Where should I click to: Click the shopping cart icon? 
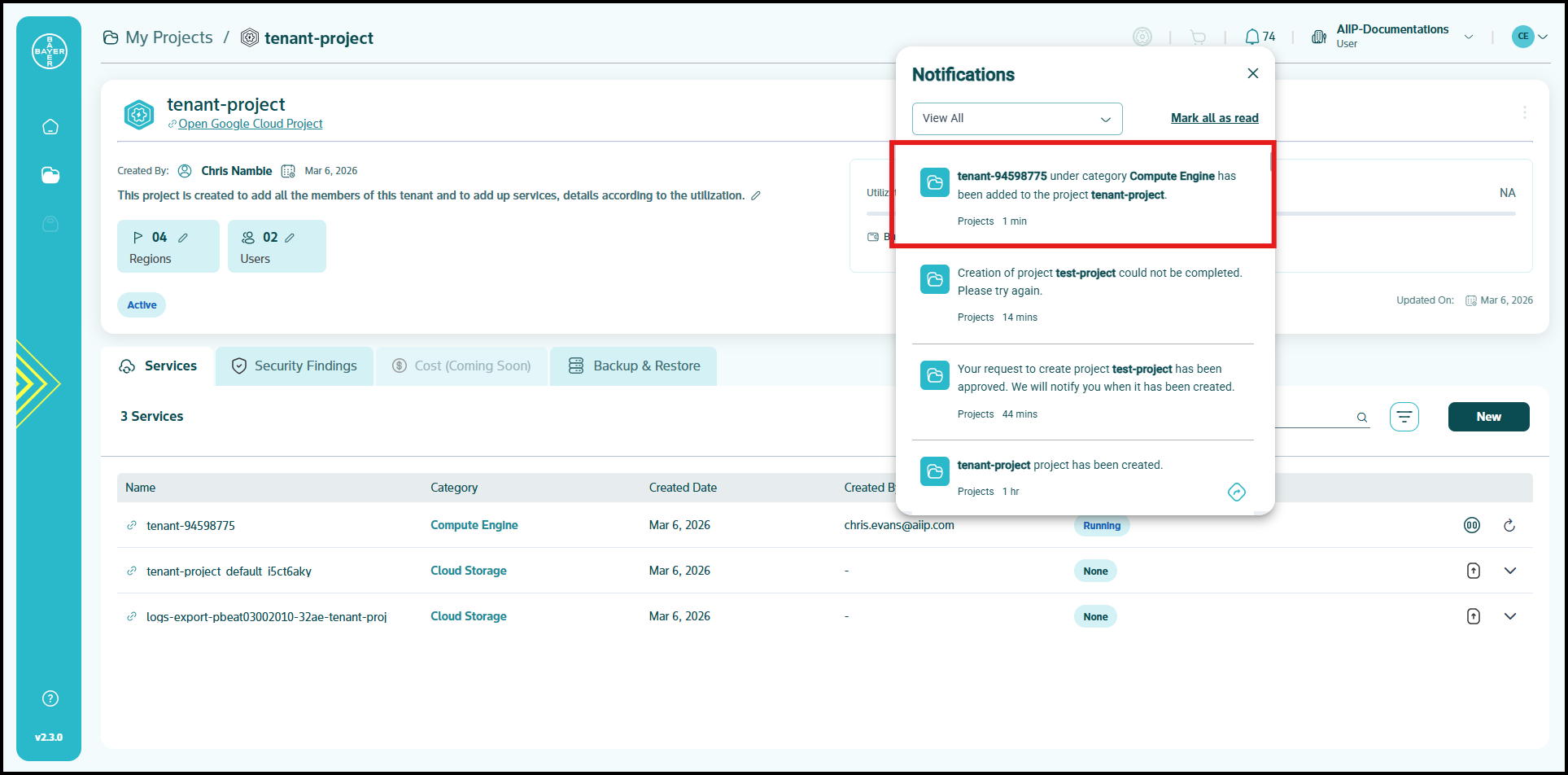point(1198,37)
